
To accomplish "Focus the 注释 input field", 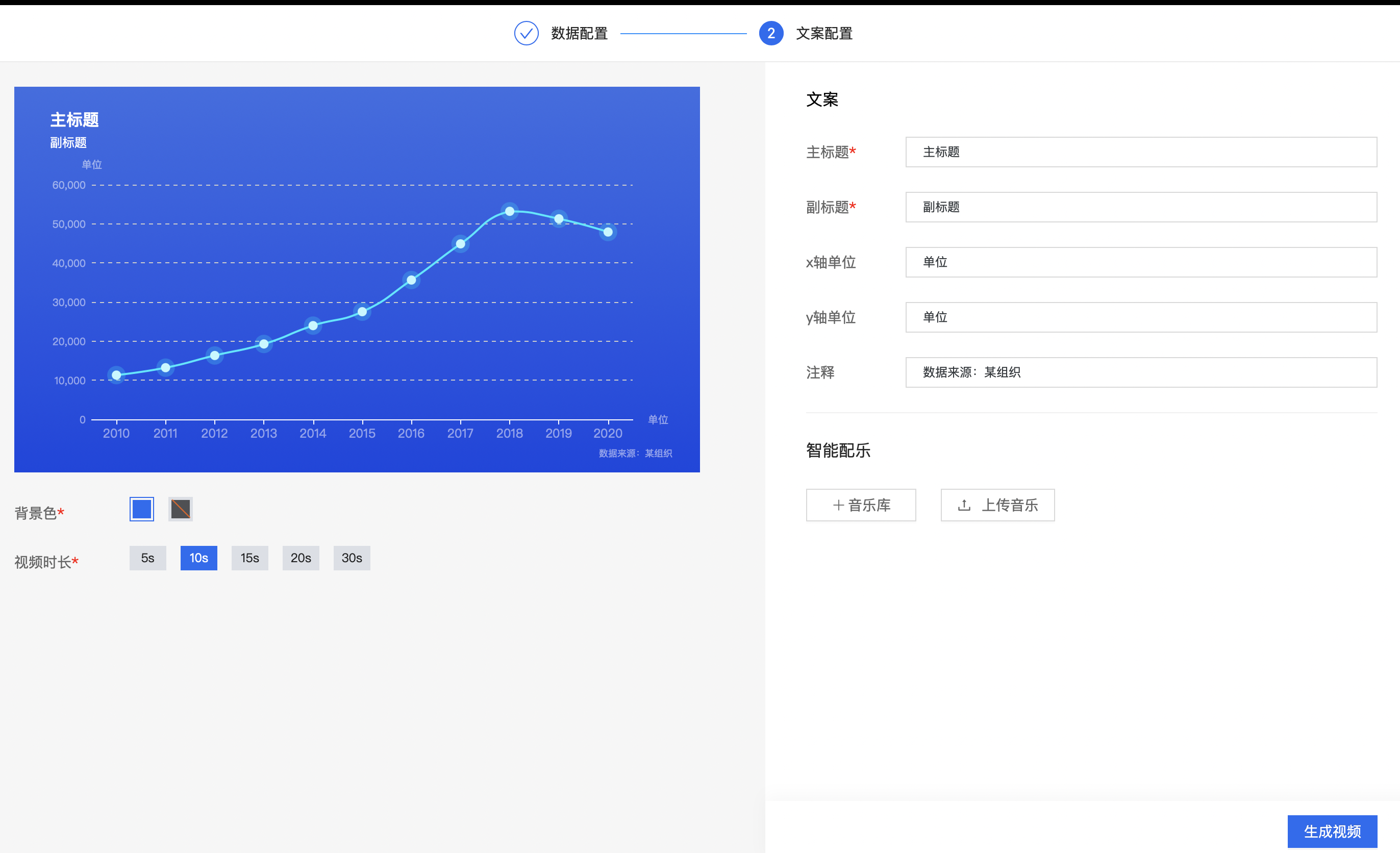I will 1141,372.
